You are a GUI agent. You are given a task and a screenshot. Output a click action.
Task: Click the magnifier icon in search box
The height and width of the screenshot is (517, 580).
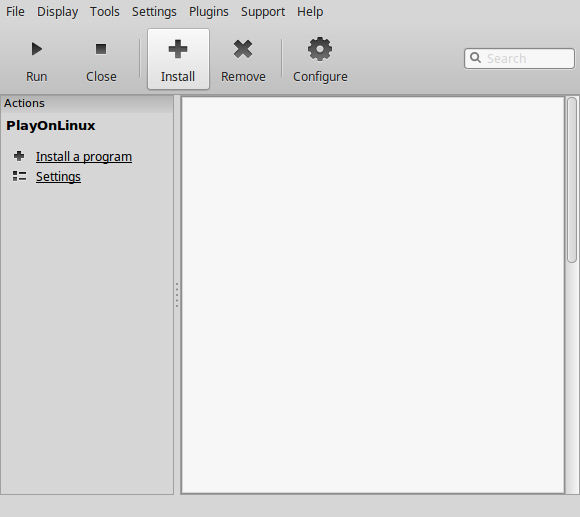point(475,58)
